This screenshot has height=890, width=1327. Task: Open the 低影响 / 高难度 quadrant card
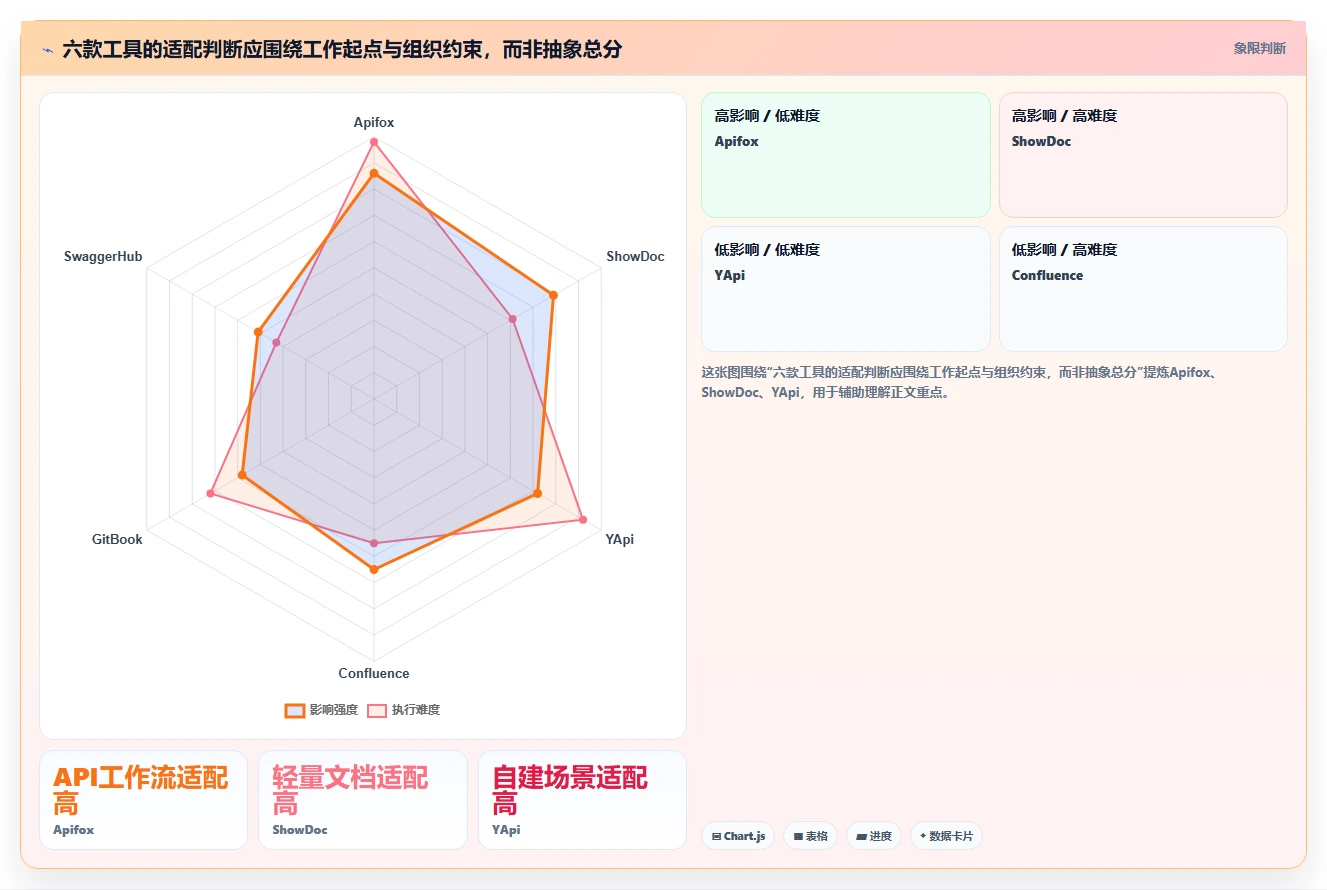tap(1143, 289)
